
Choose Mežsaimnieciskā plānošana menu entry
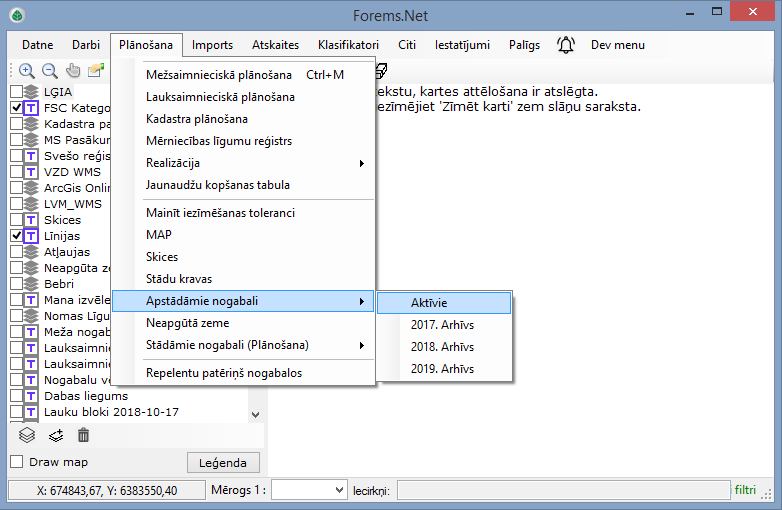pyautogui.click(x=243, y=75)
